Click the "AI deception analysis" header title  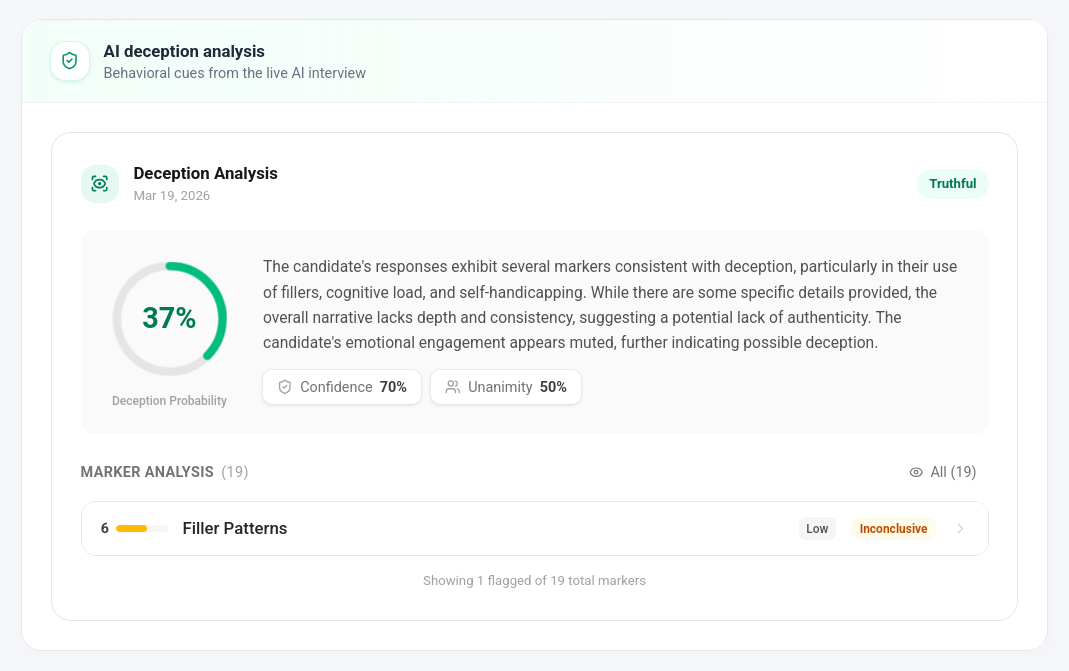pos(184,51)
